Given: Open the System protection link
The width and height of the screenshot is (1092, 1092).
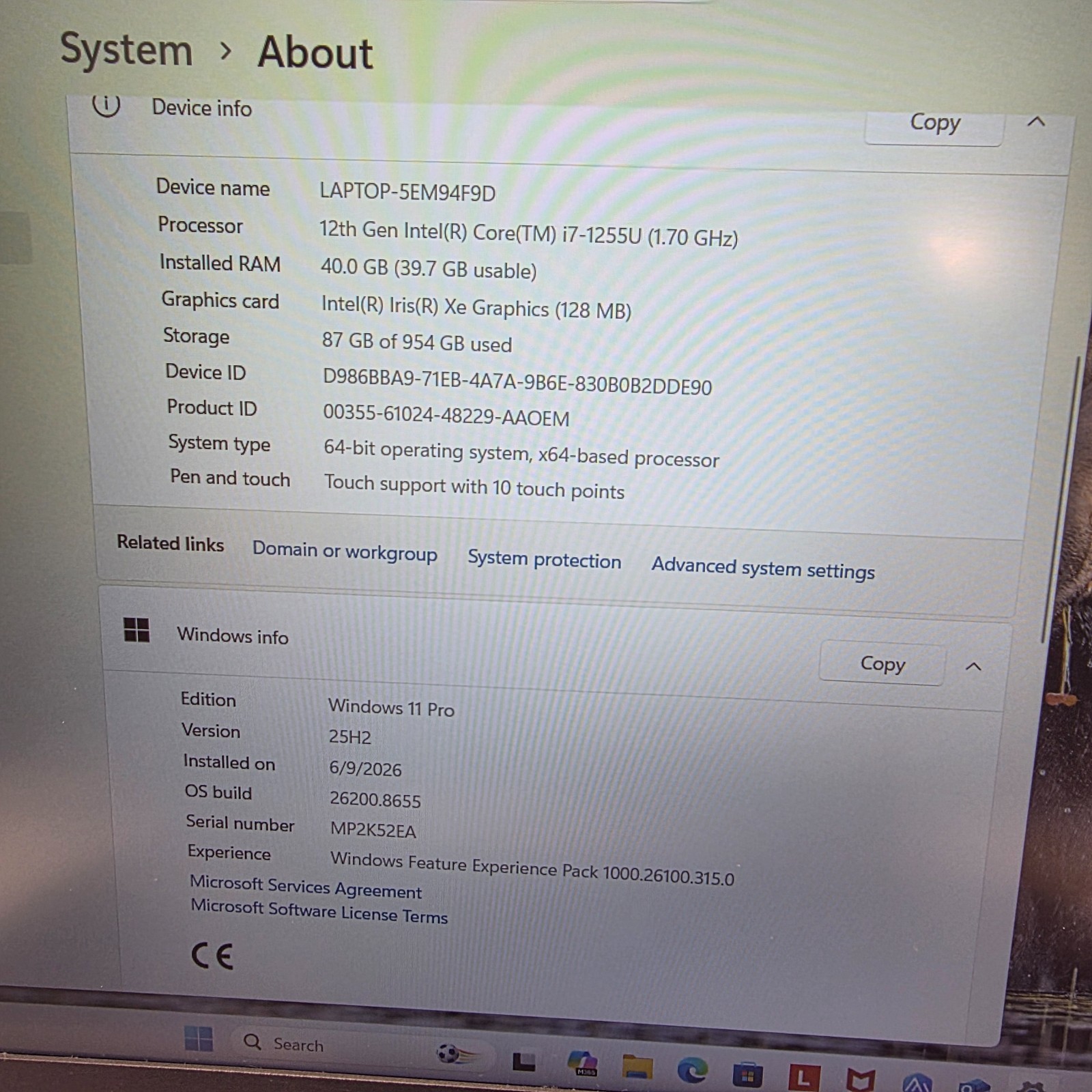Looking at the screenshot, I should [x=544, y=560].
